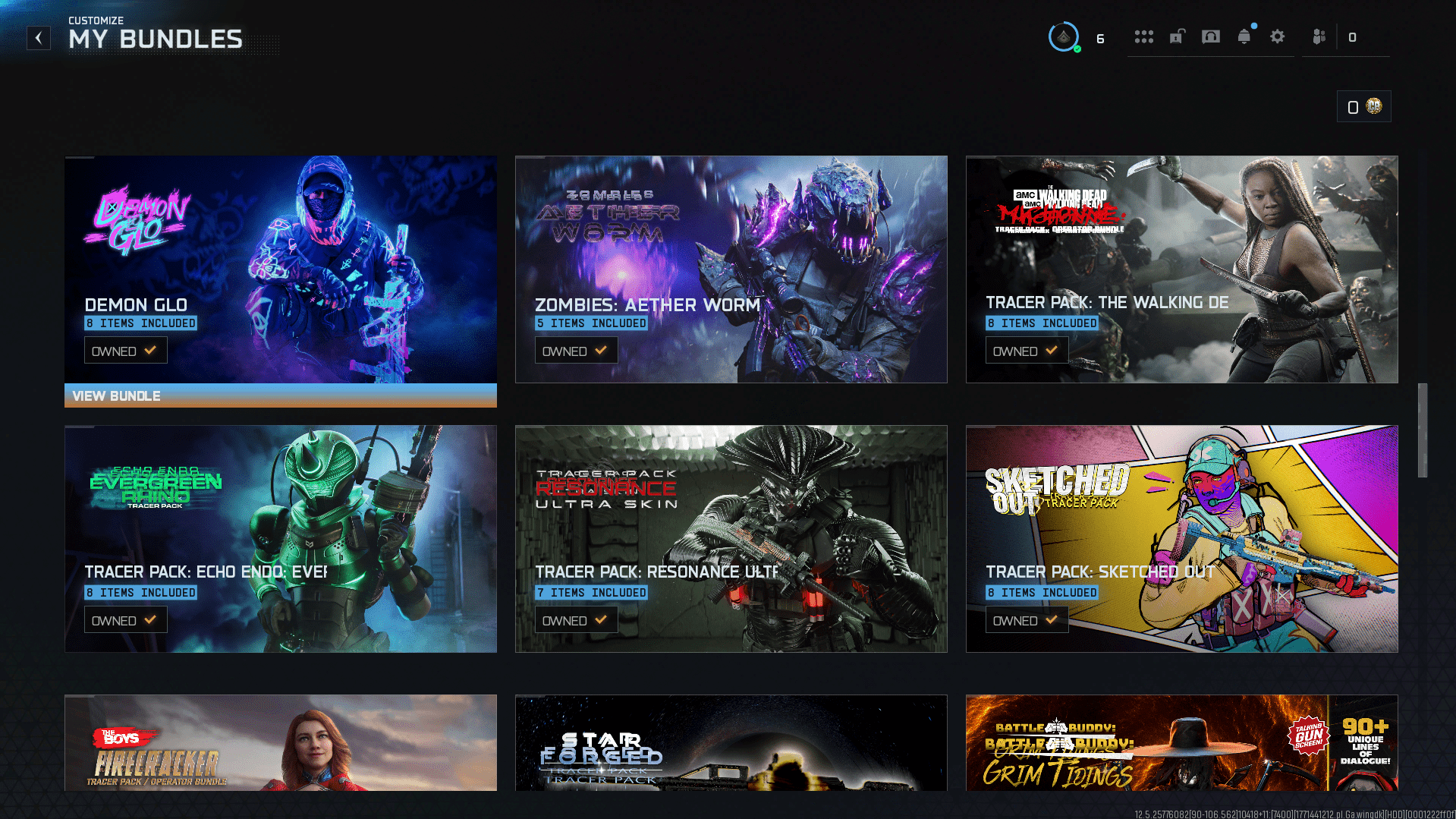Click View Bundle under Demon Glo
1456x819 pixels.
coord(280,395)
